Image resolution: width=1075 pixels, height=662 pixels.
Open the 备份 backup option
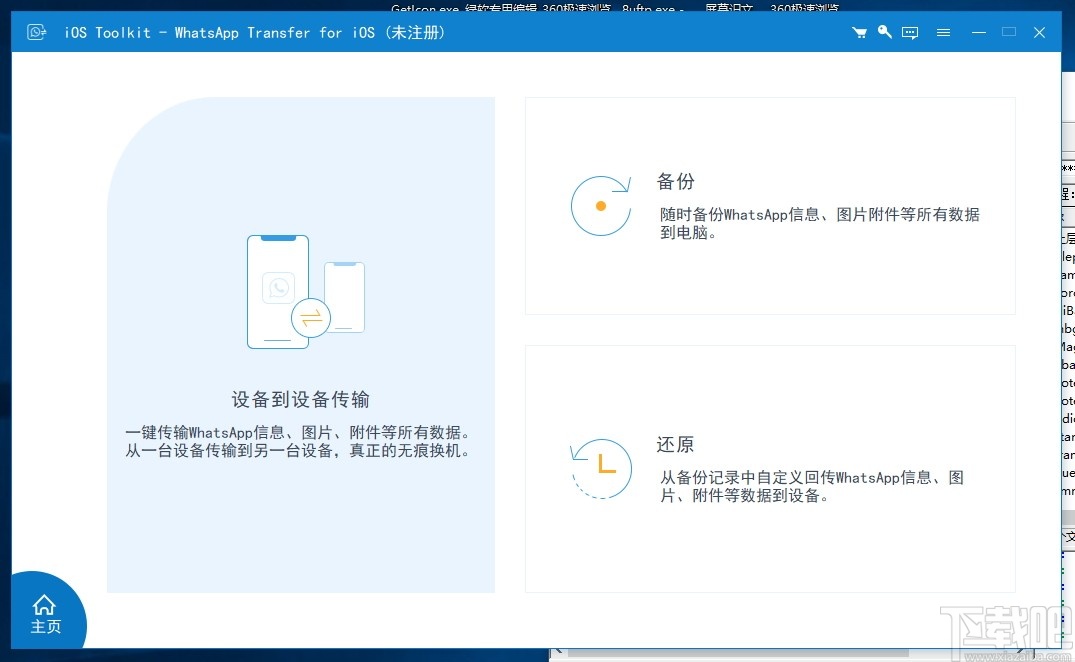(x=770, y=206)
